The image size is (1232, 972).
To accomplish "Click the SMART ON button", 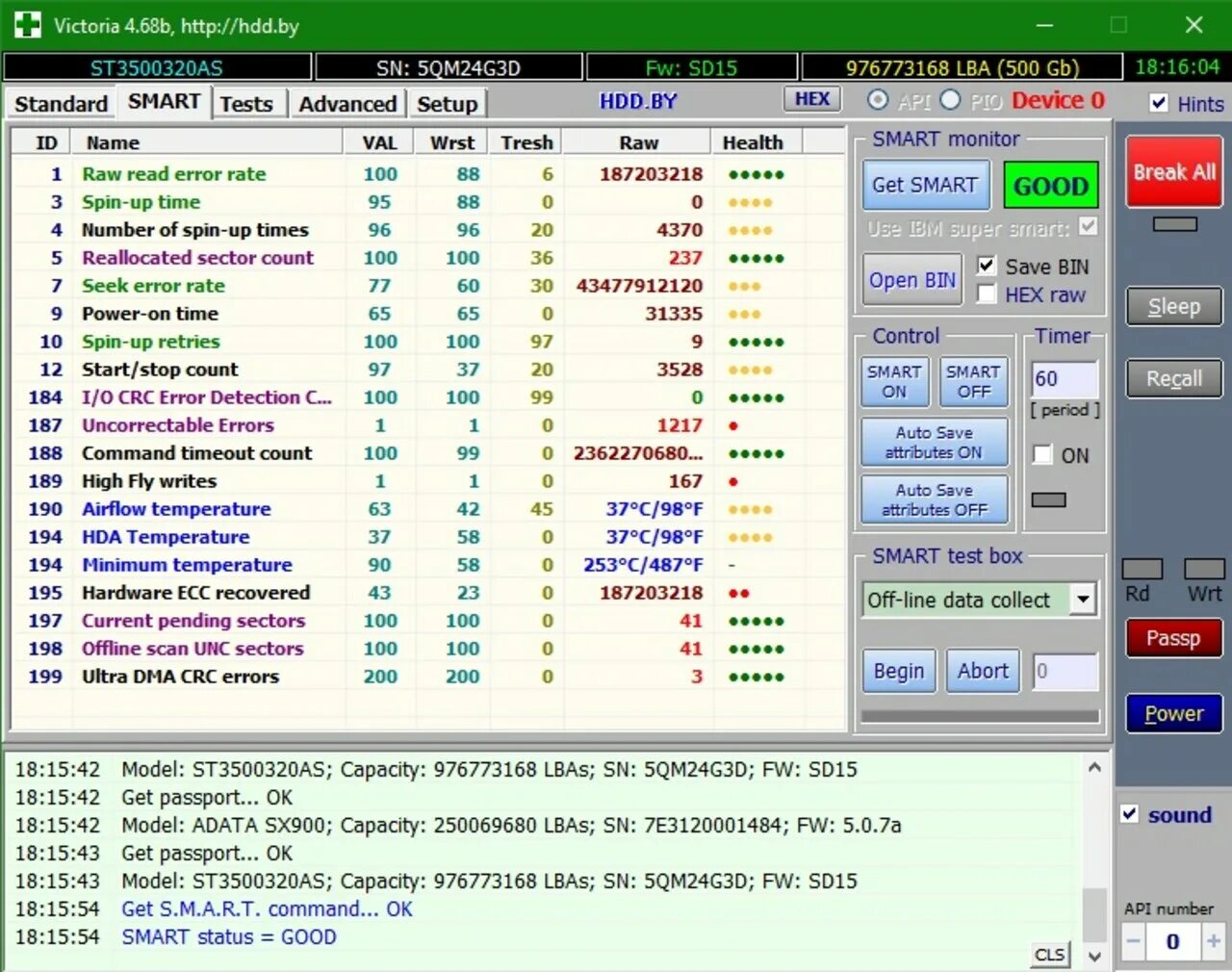I will pyautogui.click(x=894, y=382).
